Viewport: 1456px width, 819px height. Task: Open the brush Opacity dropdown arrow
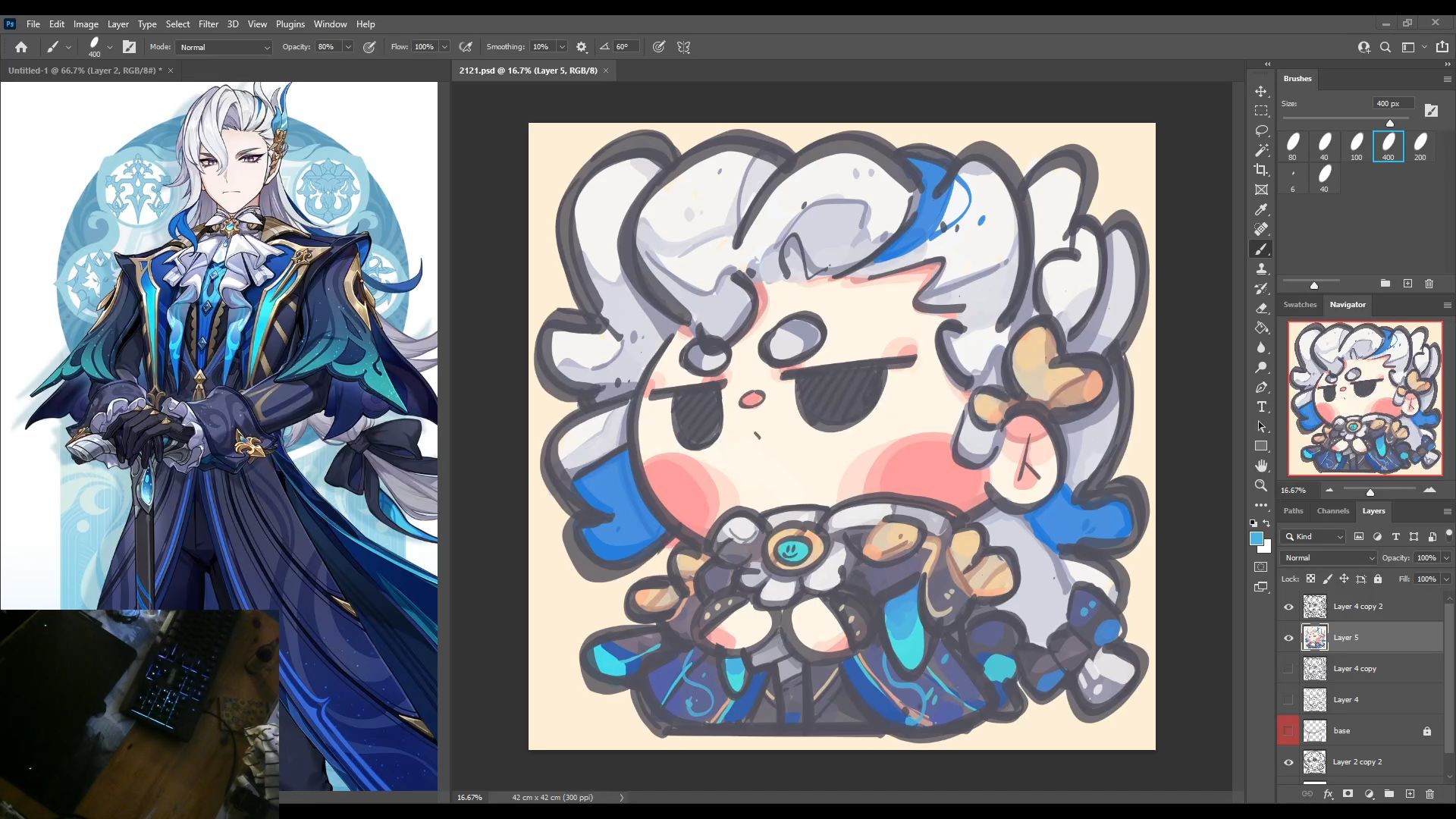coord(348,47)
